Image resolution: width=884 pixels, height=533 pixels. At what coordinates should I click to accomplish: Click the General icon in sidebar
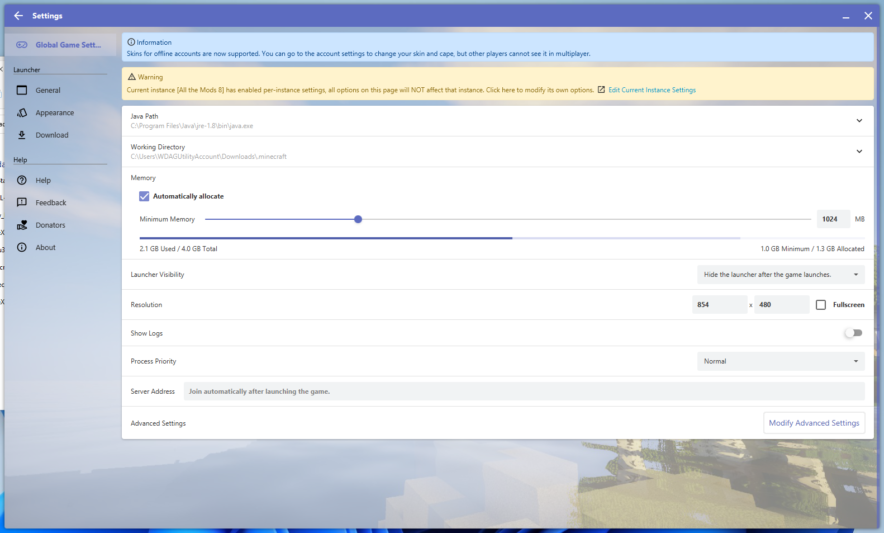click(22, 90)
